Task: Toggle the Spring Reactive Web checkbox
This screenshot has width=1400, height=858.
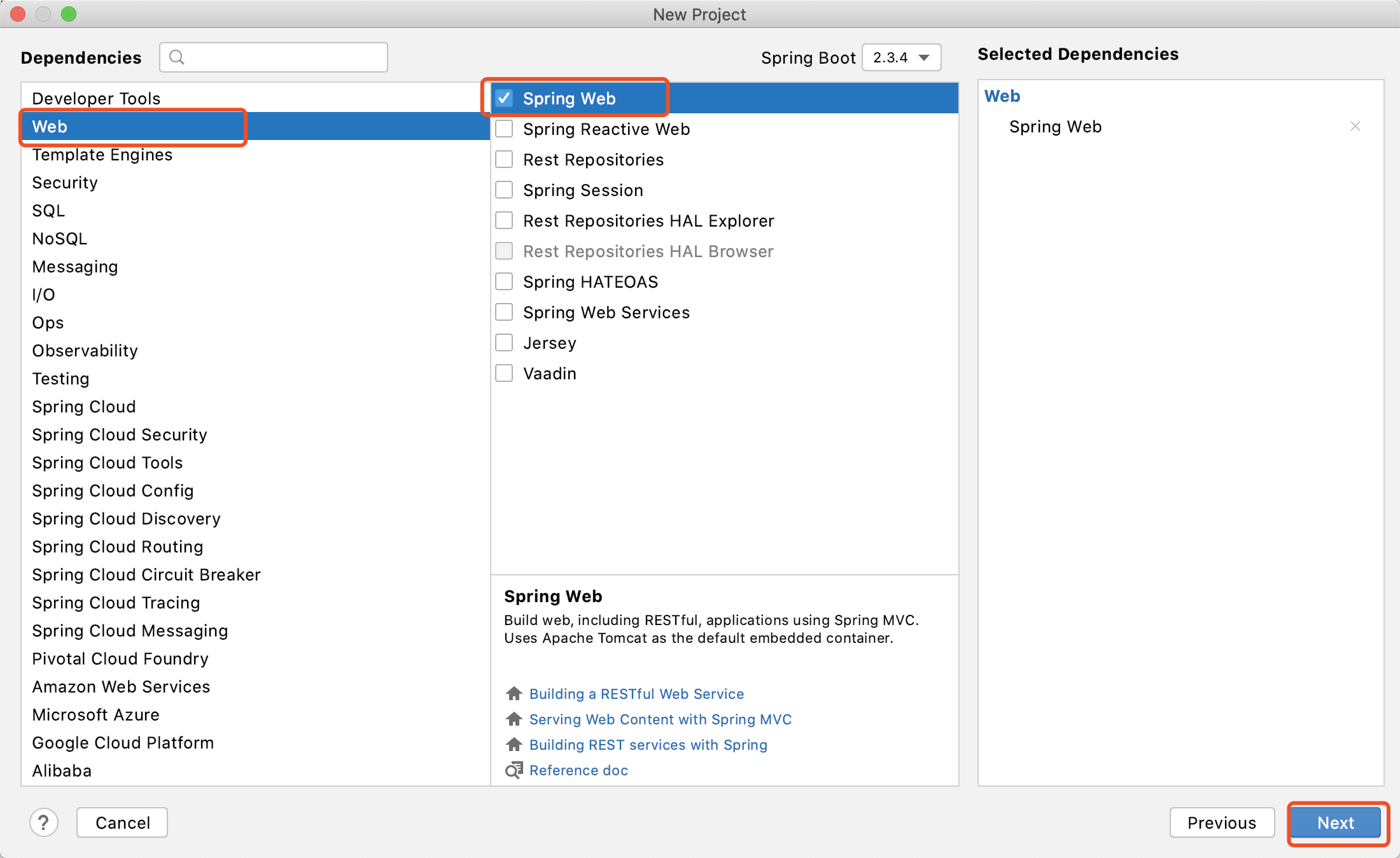Action: [x=506, y=128]
